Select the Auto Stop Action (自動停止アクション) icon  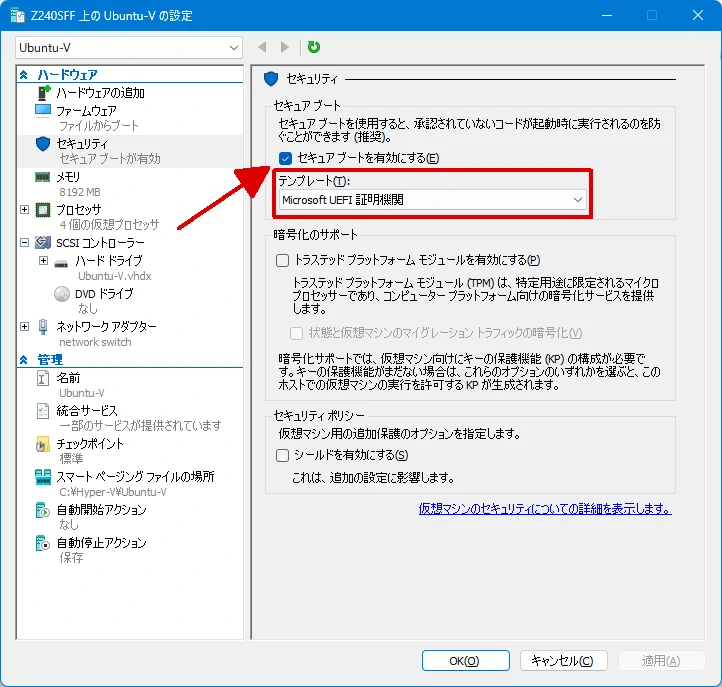pos(43,543)
